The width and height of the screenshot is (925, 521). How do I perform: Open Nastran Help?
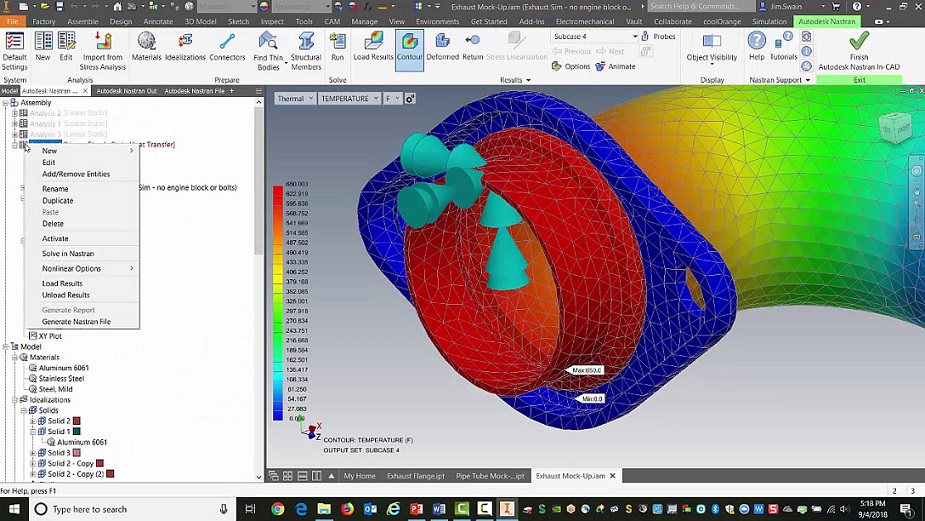[x=756, y=47]
